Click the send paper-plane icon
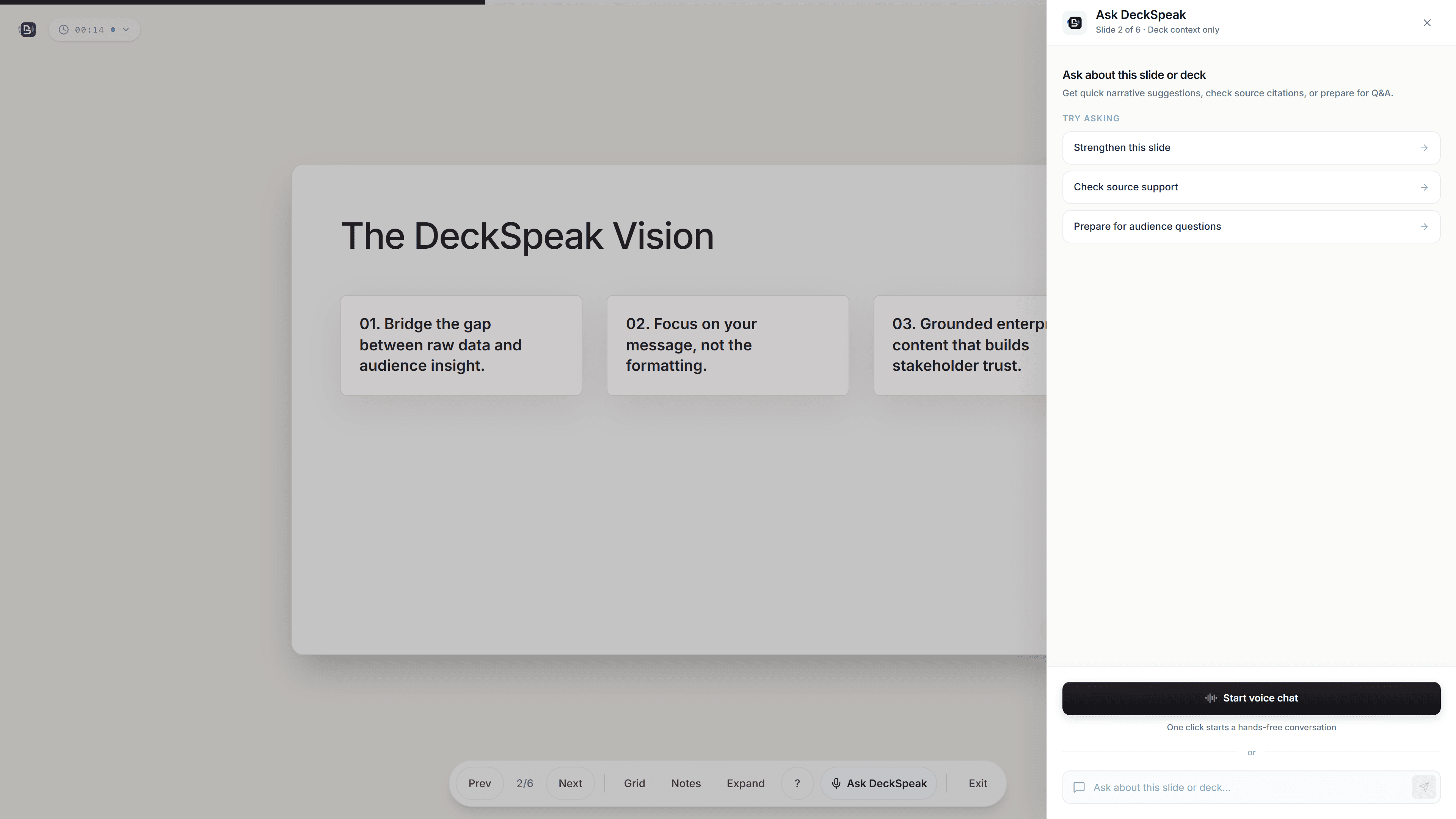This screenshot has width=1456, height=819. click(1424, 788)
